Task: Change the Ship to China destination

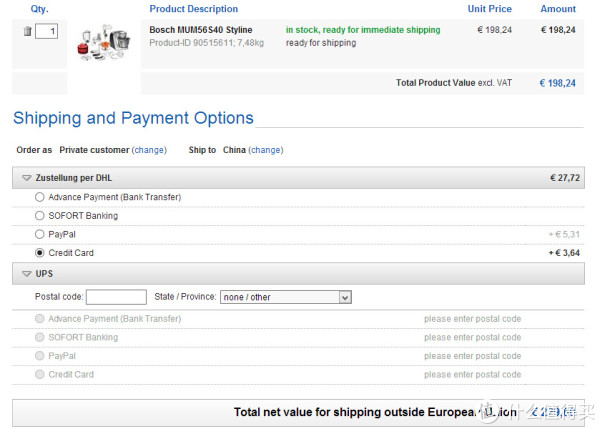Action: pos(266,150)
